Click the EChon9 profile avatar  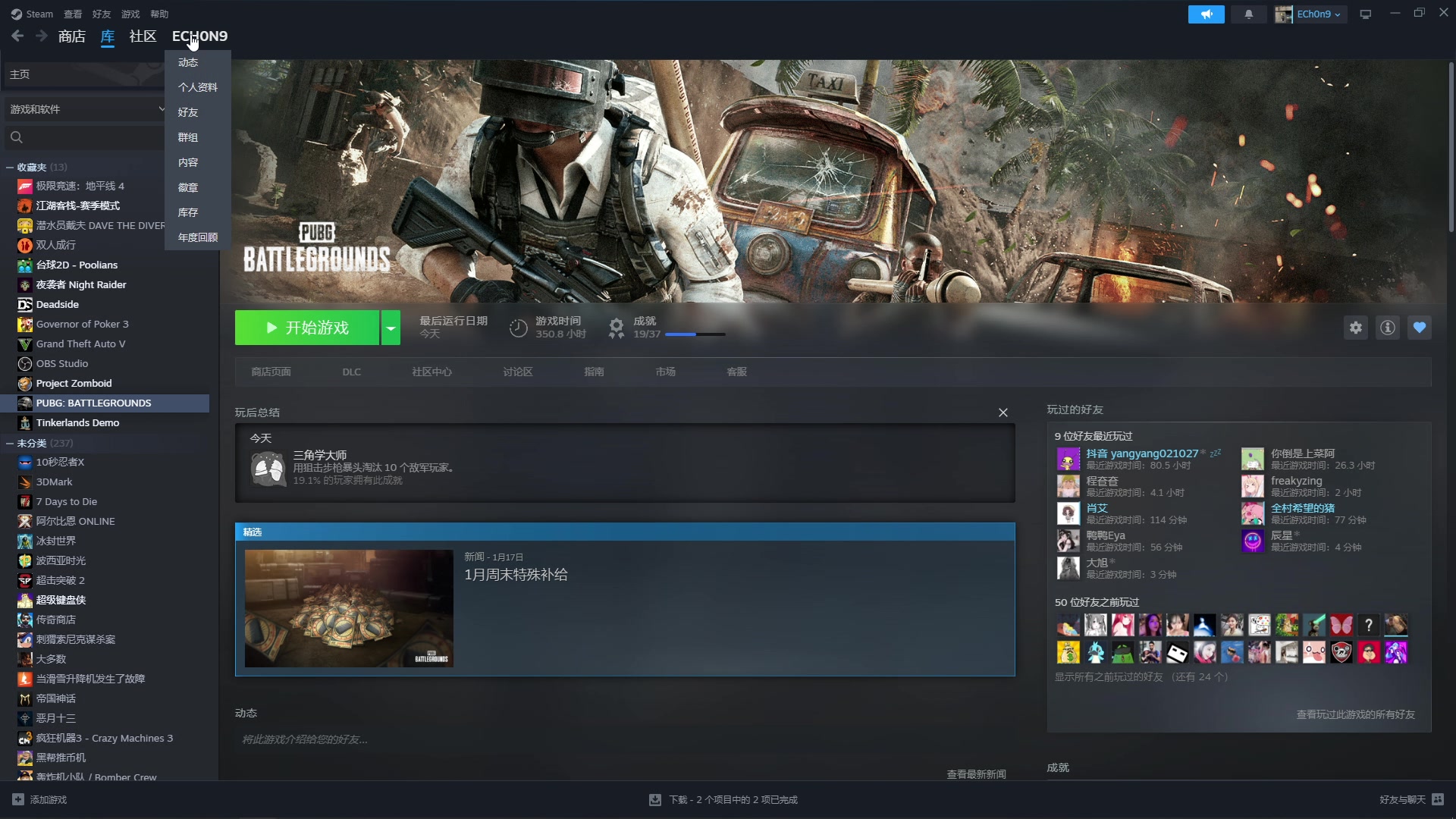pos(1283,14)
